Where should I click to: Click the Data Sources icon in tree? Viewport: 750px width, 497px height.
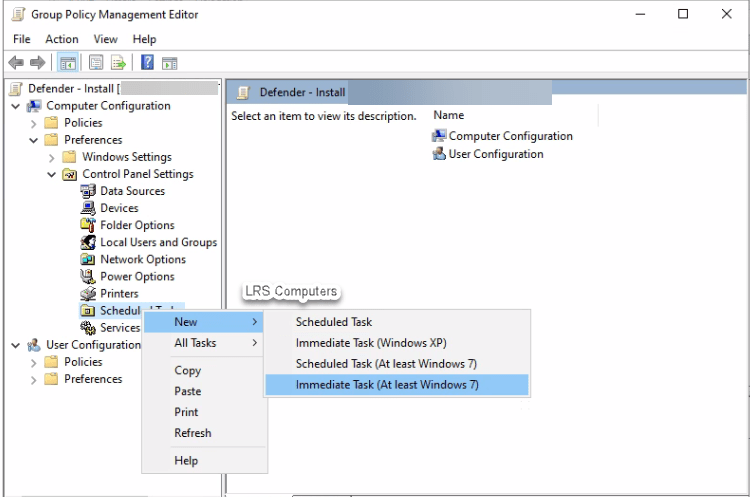[x=88, y=191]
